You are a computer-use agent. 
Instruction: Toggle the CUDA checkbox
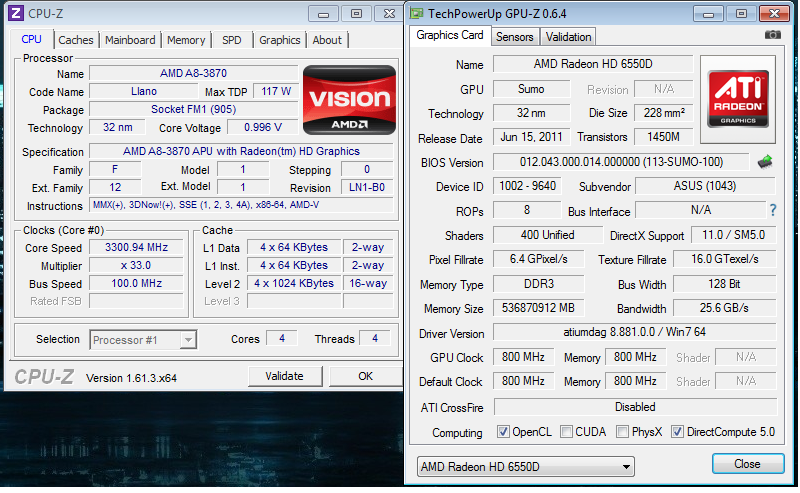tap(566, 432)
